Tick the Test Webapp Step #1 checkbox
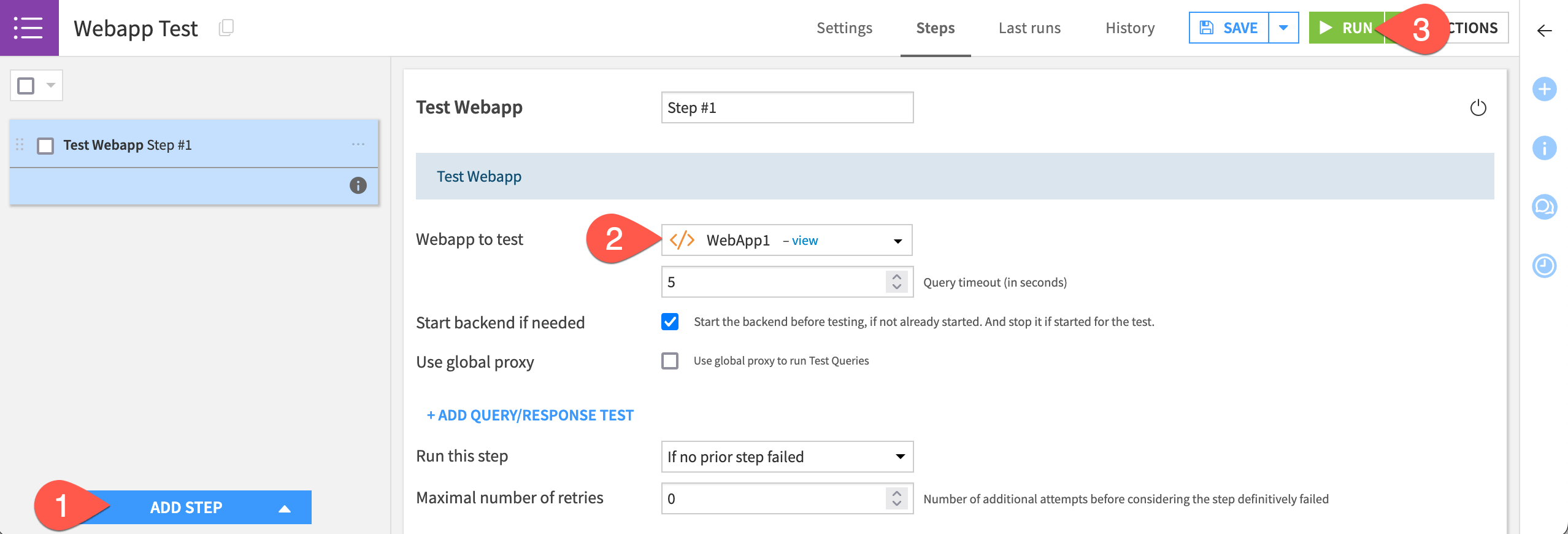This screenshot has width=1568, height=534. pos(45,145)
